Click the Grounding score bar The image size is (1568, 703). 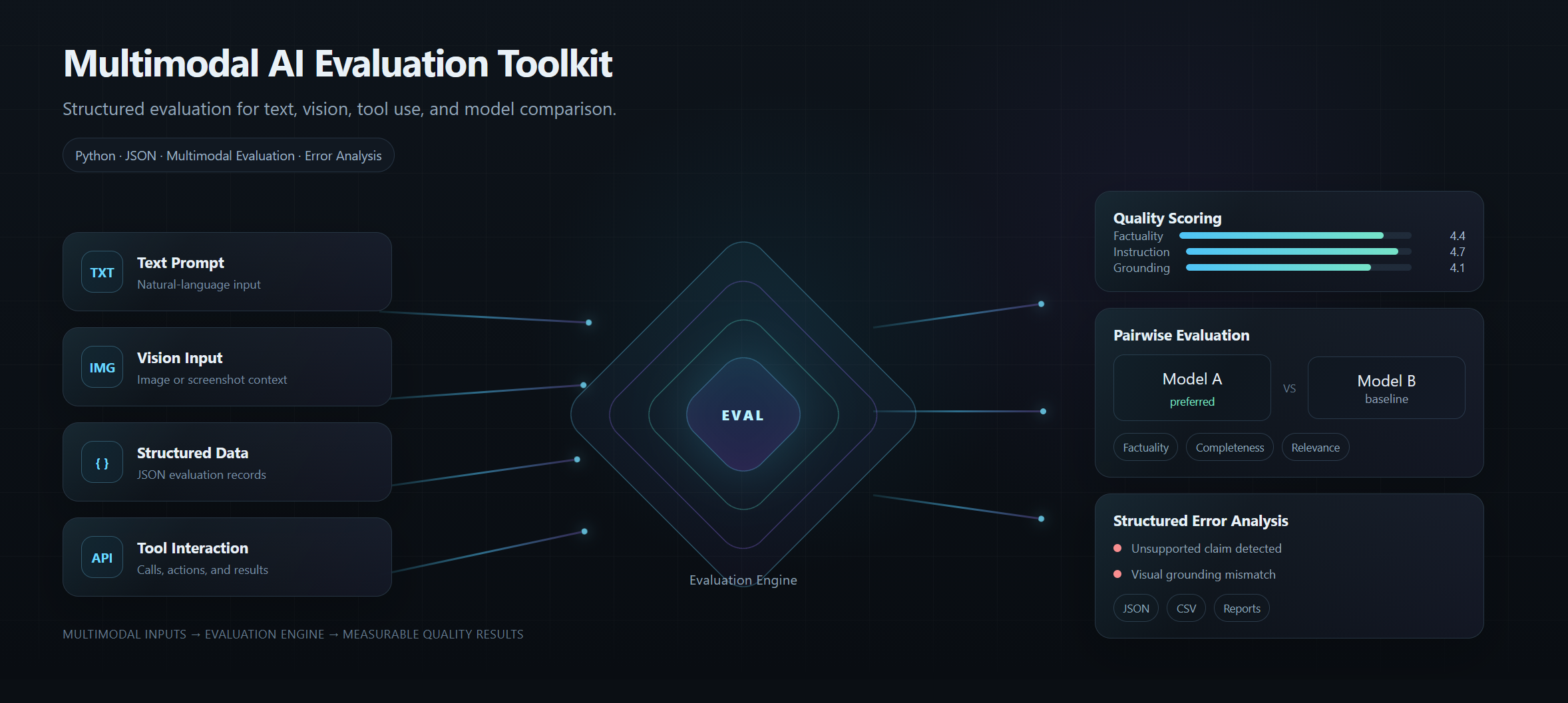click(x=1298, y=267)
